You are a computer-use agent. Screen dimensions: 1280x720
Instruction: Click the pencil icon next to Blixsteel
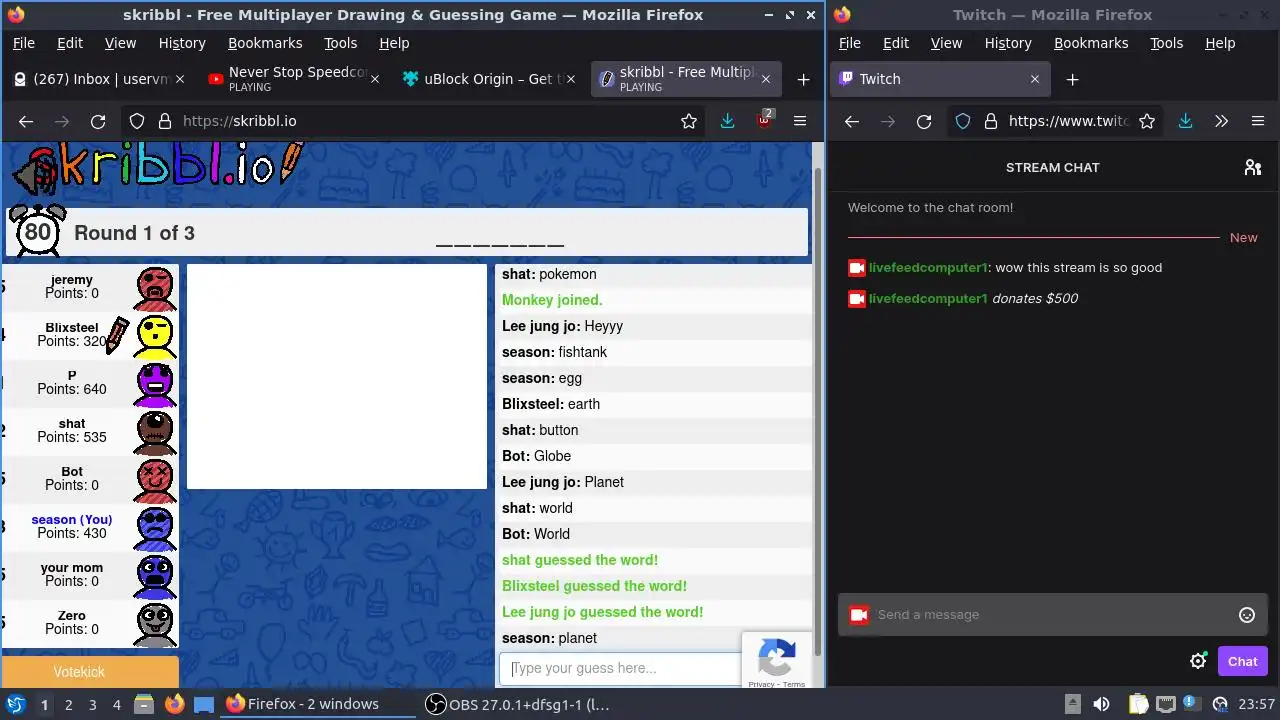(x=117, y=335)
